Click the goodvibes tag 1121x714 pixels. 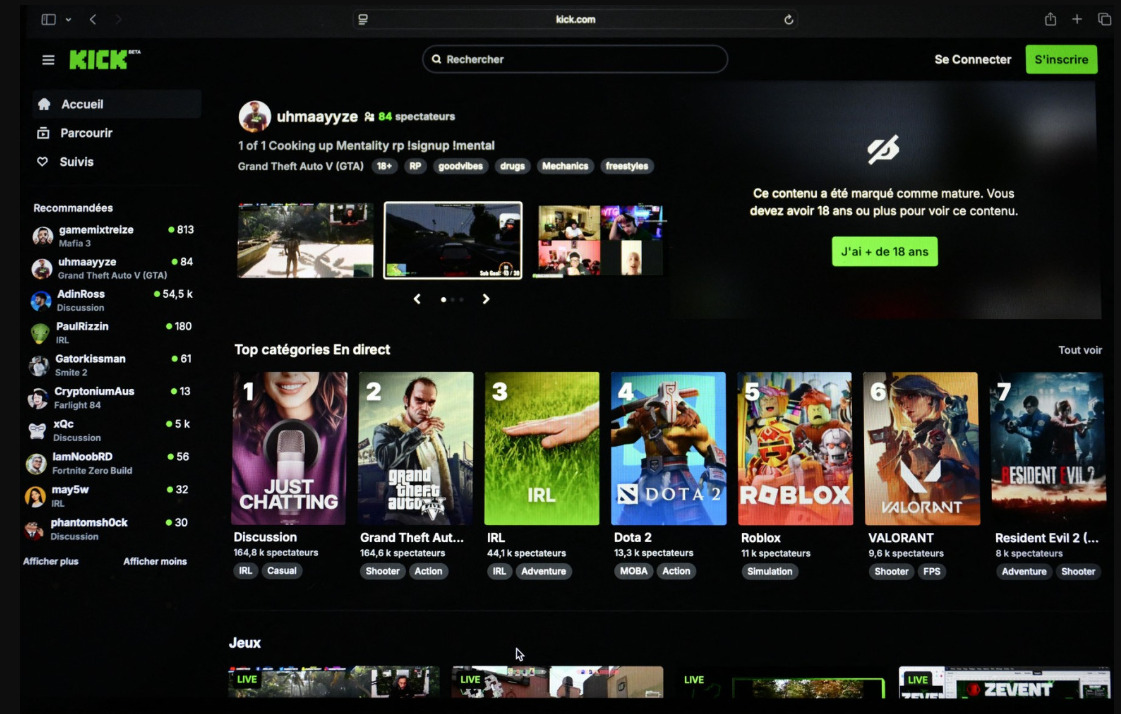(x=460, y=166)
